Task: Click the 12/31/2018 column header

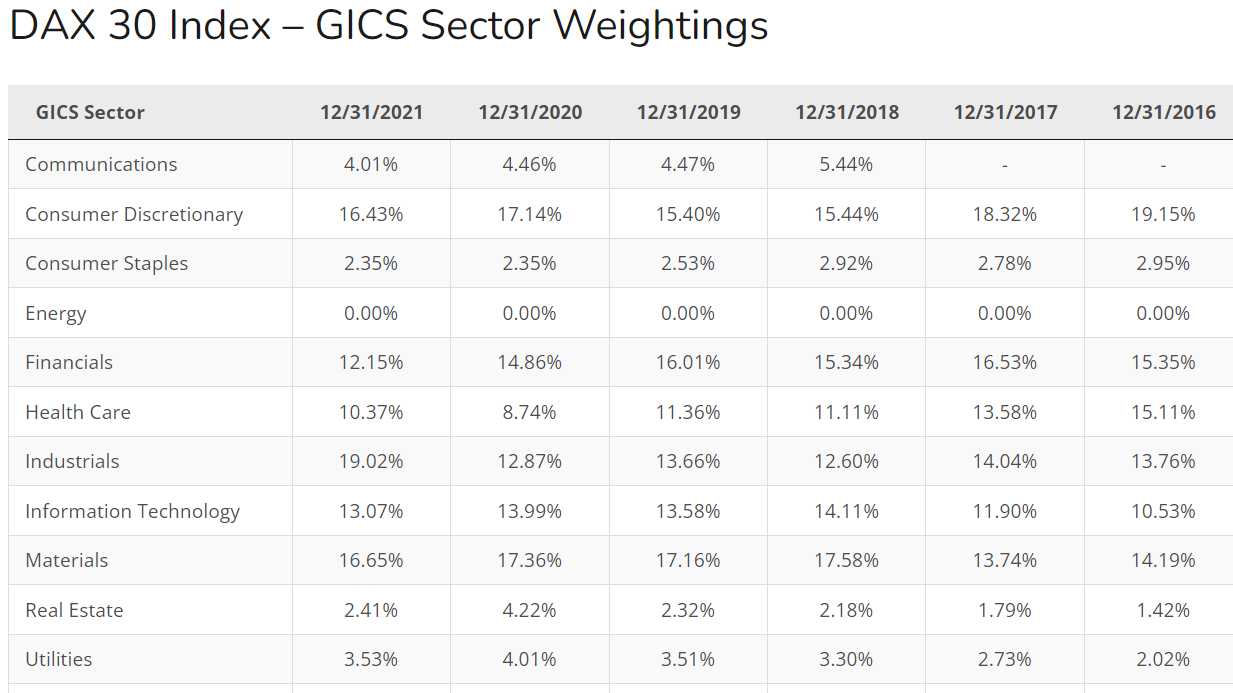Action: (x=847, y=113)
